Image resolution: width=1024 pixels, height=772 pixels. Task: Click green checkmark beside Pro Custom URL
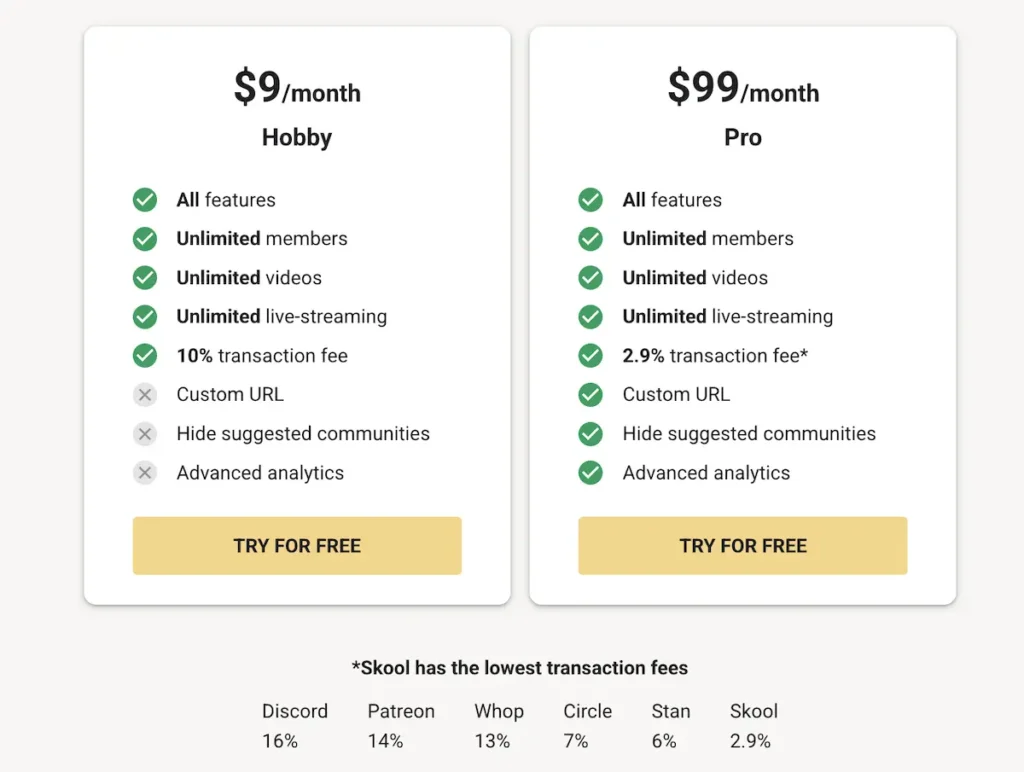pyautogui.click(x=591, y=395)
